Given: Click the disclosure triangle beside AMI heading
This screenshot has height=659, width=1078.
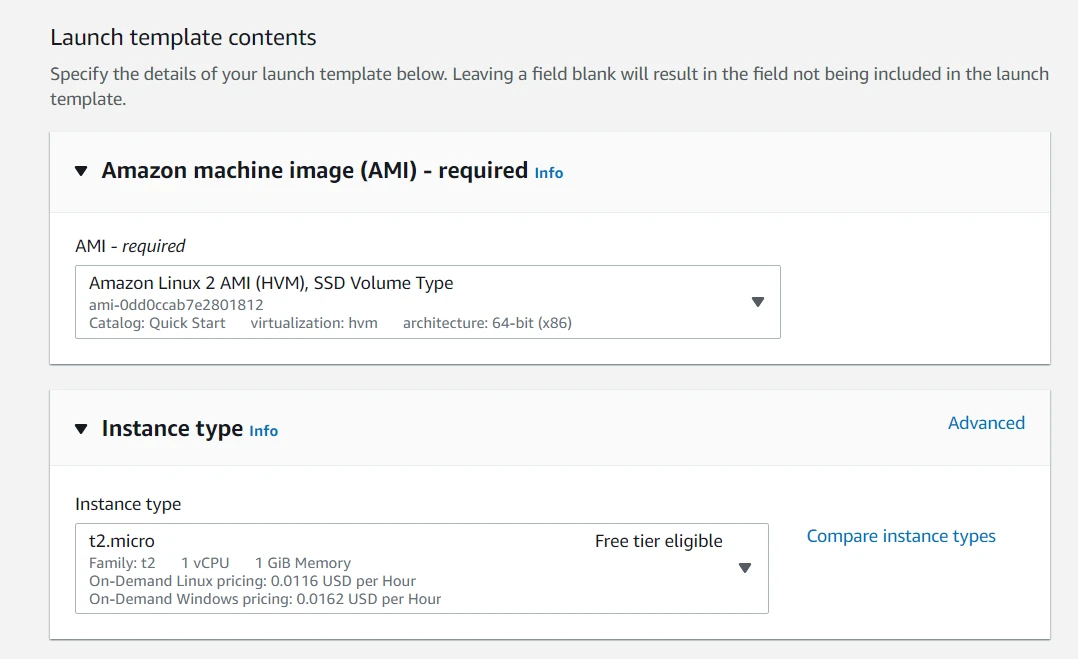Looking at the screenshot, I should 81,170.
